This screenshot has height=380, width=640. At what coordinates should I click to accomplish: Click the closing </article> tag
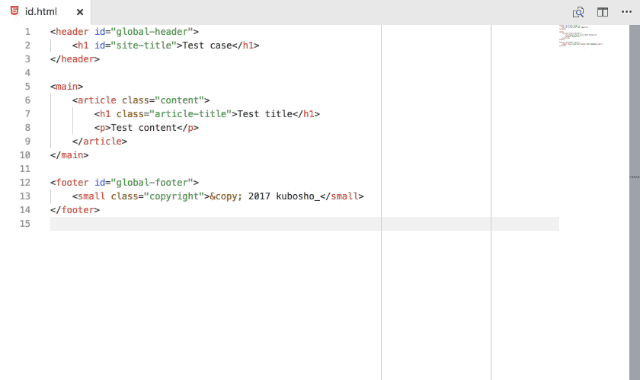pyautogui.click(x=100, y=141)
